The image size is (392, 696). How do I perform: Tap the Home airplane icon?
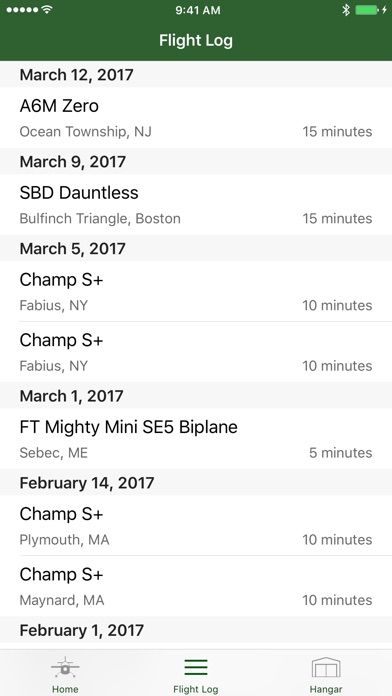pos(65,667)
